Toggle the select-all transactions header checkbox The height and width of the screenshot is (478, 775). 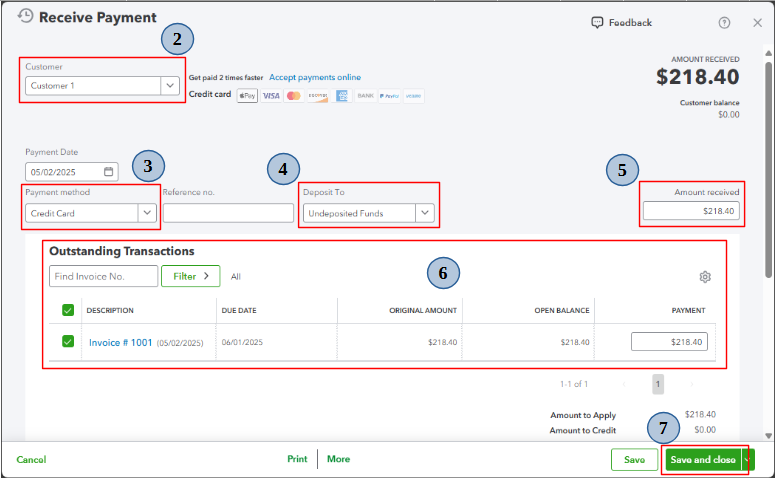point(68,310)
